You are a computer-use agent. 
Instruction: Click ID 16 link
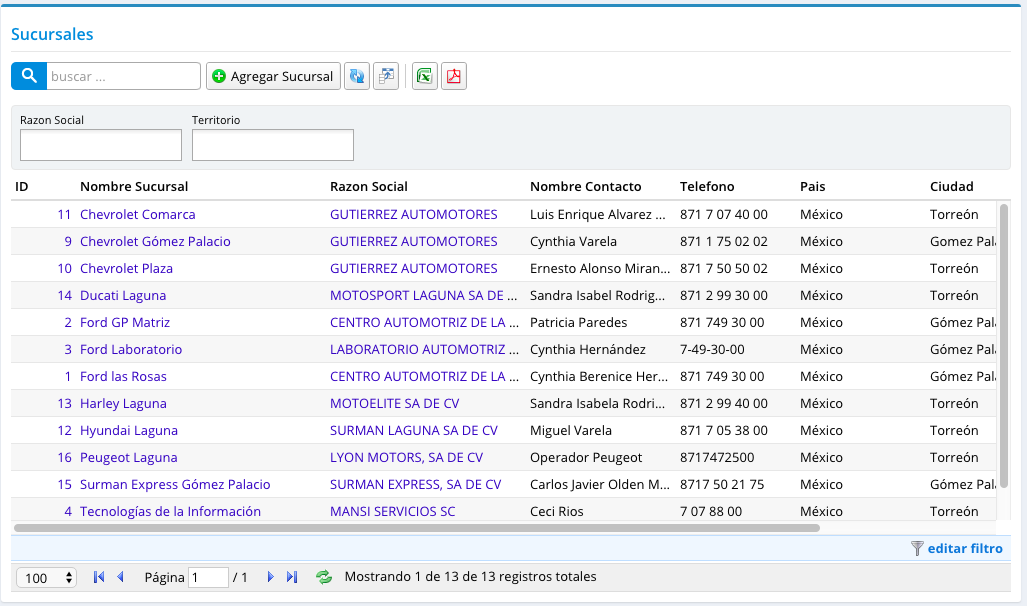tap(64, 457)
